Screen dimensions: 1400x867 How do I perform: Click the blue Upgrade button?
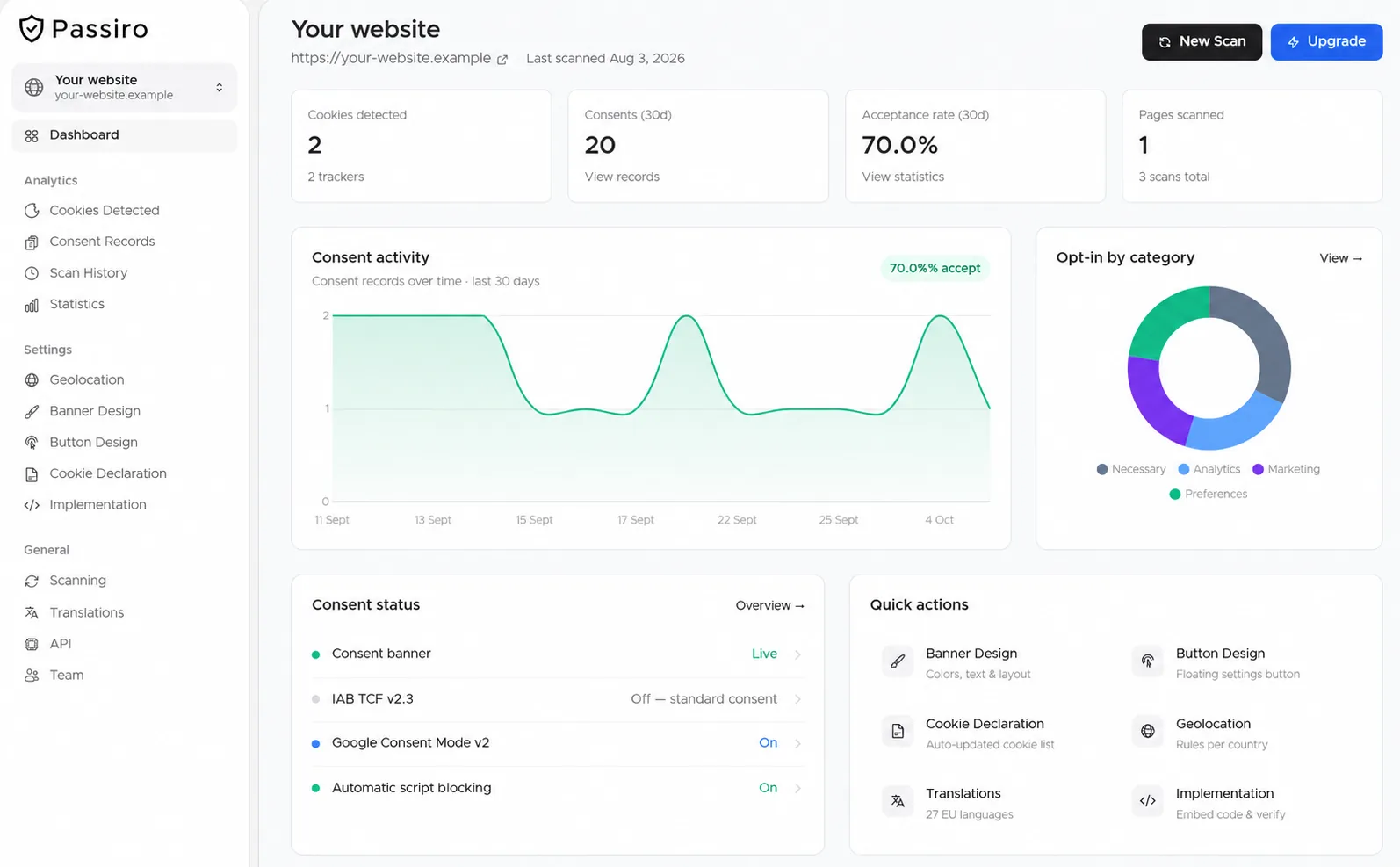(x=1326, y=42)
